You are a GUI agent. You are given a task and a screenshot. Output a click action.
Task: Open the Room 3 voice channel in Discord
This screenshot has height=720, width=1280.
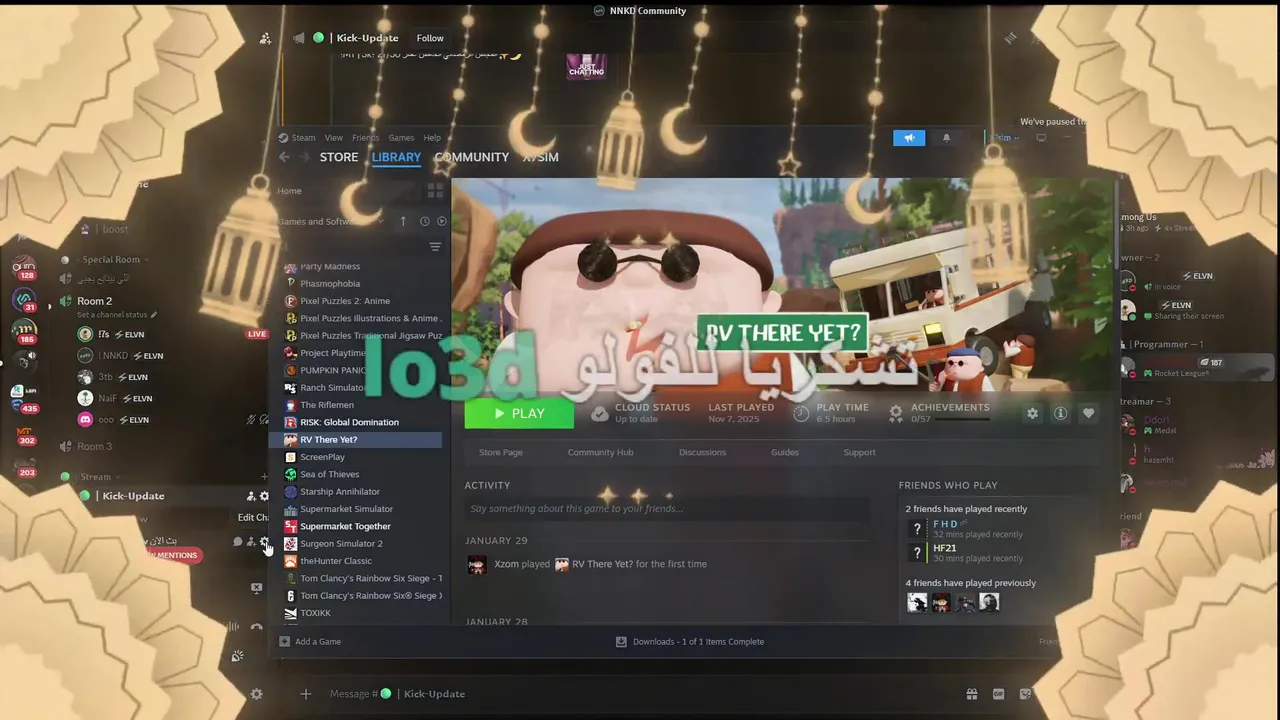coord(95,446)
